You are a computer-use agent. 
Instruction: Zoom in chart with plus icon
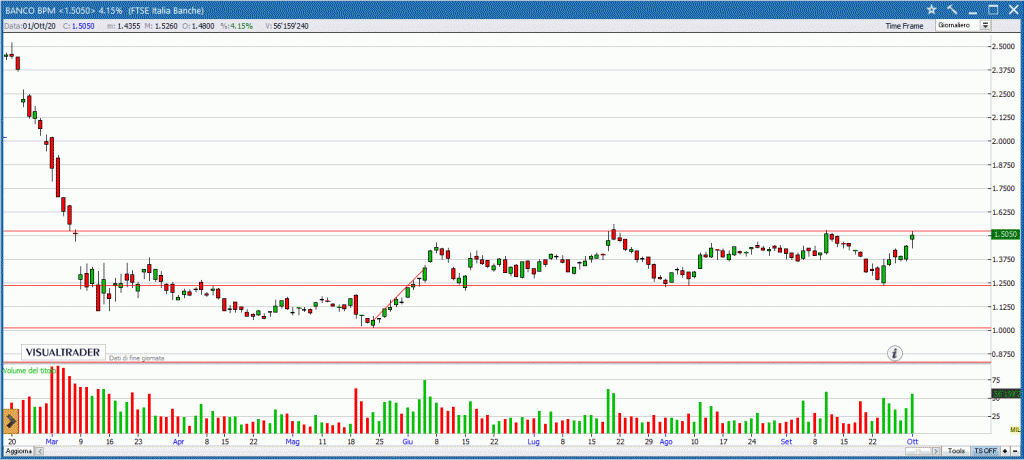click(1004, 452)
